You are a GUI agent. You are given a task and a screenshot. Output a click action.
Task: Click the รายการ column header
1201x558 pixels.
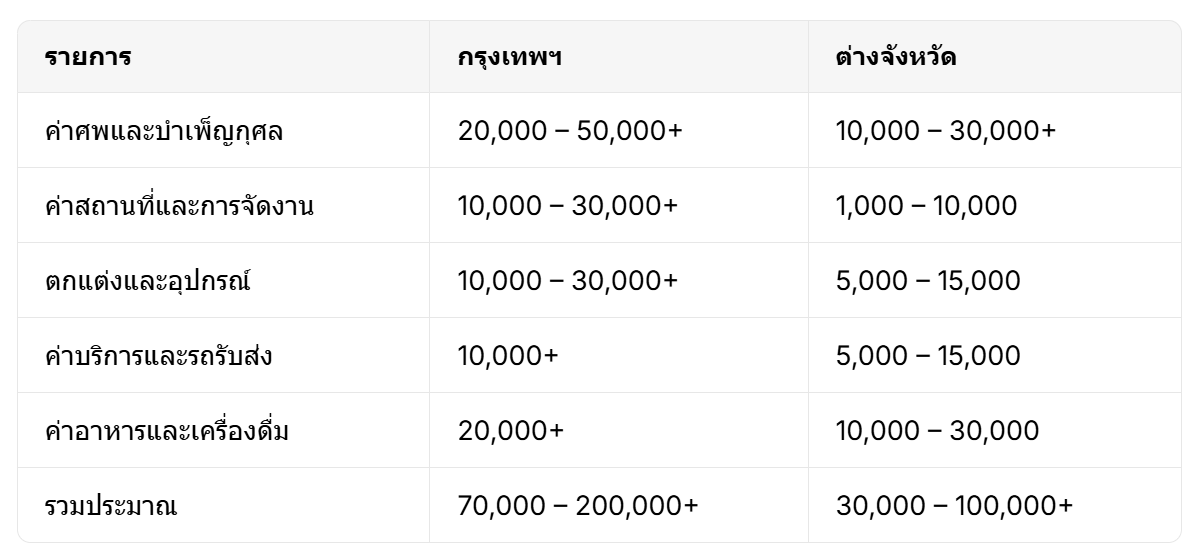(x=88, y=57)
